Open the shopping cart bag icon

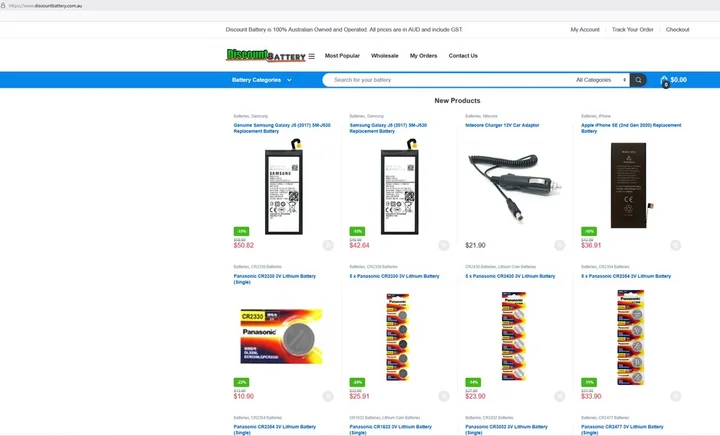[664, 80]
